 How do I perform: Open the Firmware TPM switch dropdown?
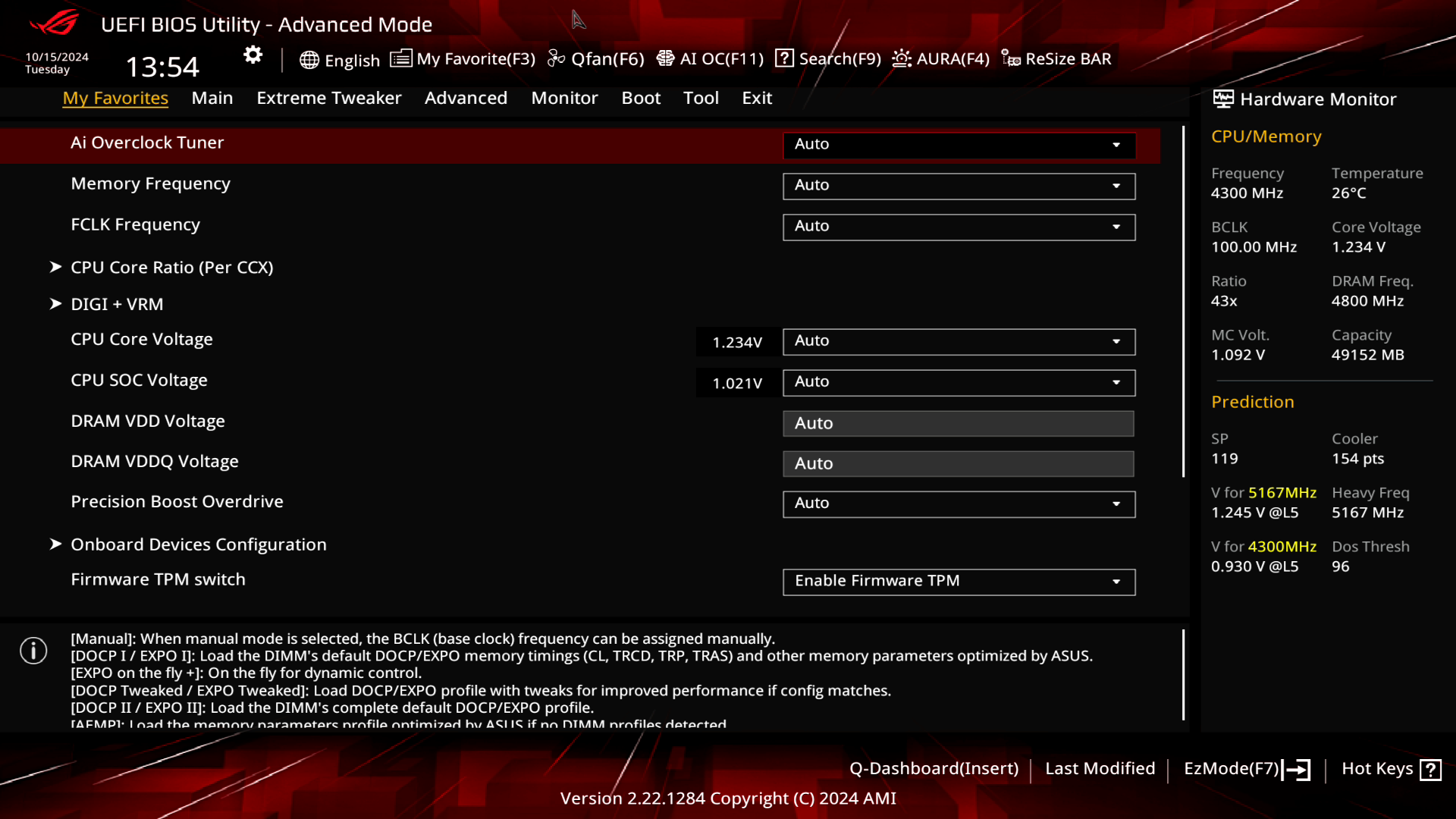point(959,582)
